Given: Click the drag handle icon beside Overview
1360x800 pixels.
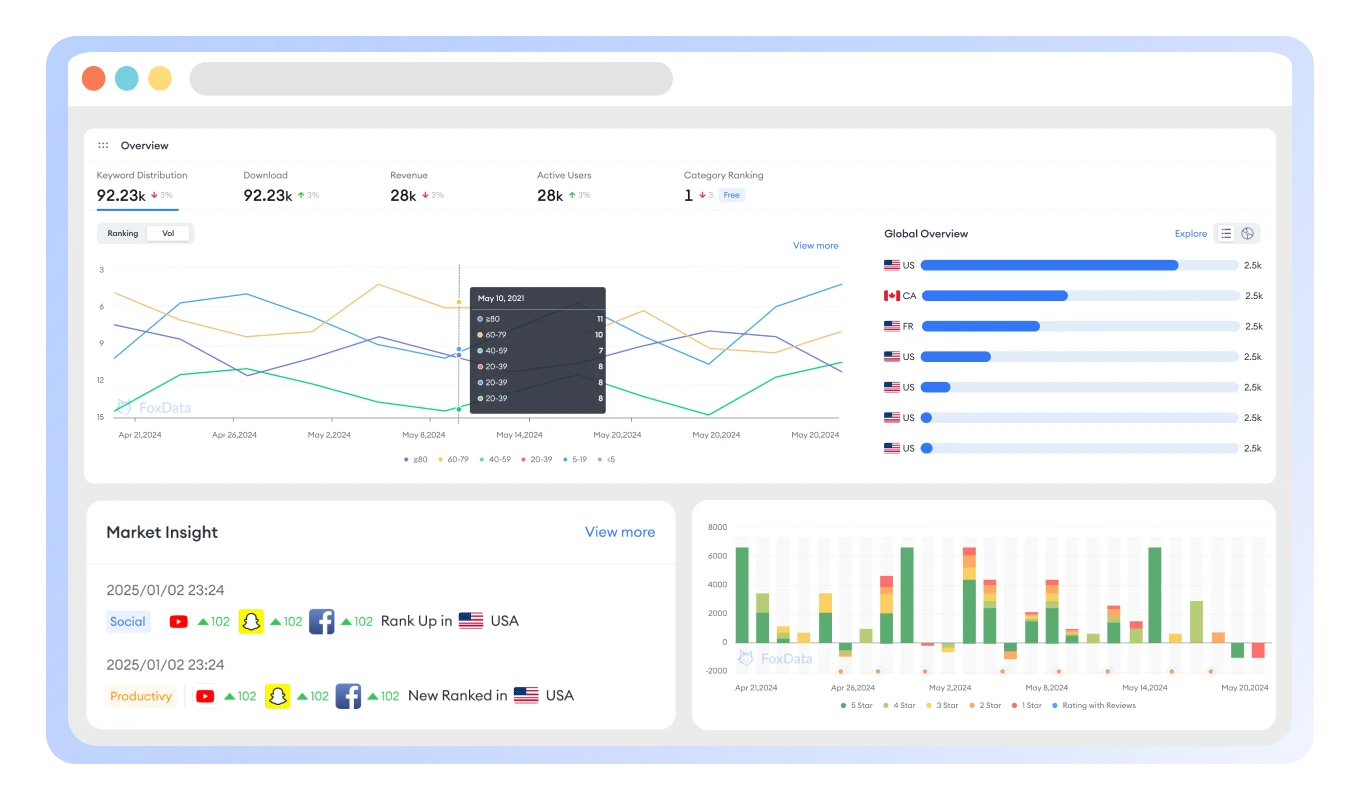Looking at the screenshot, I should tap(103, 146).
